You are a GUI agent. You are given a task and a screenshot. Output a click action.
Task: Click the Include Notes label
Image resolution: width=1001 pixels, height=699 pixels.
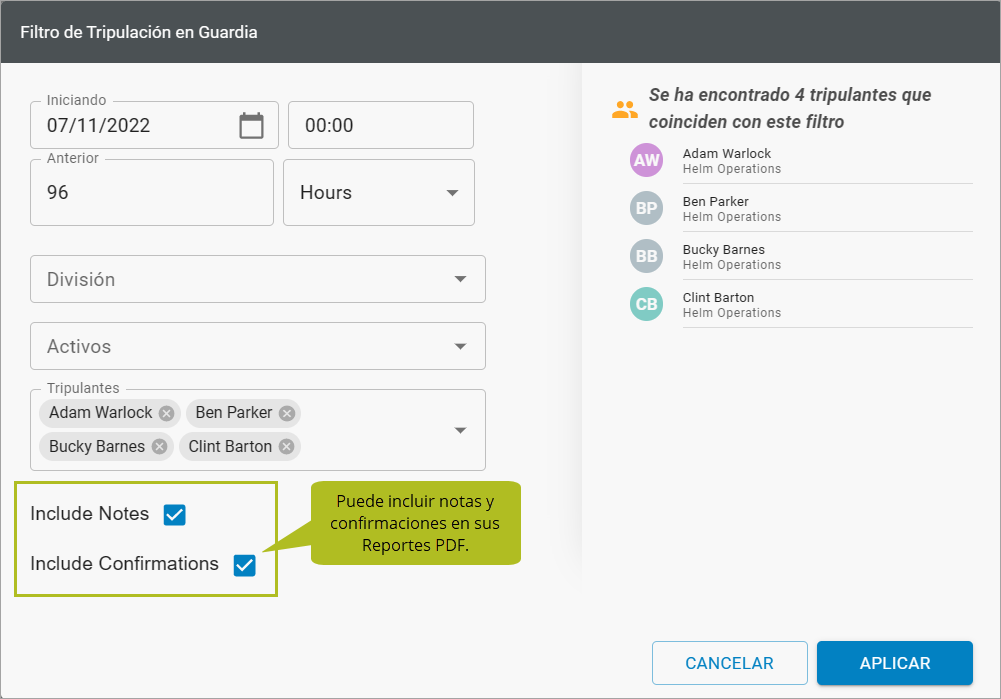(x=89, y=514)
